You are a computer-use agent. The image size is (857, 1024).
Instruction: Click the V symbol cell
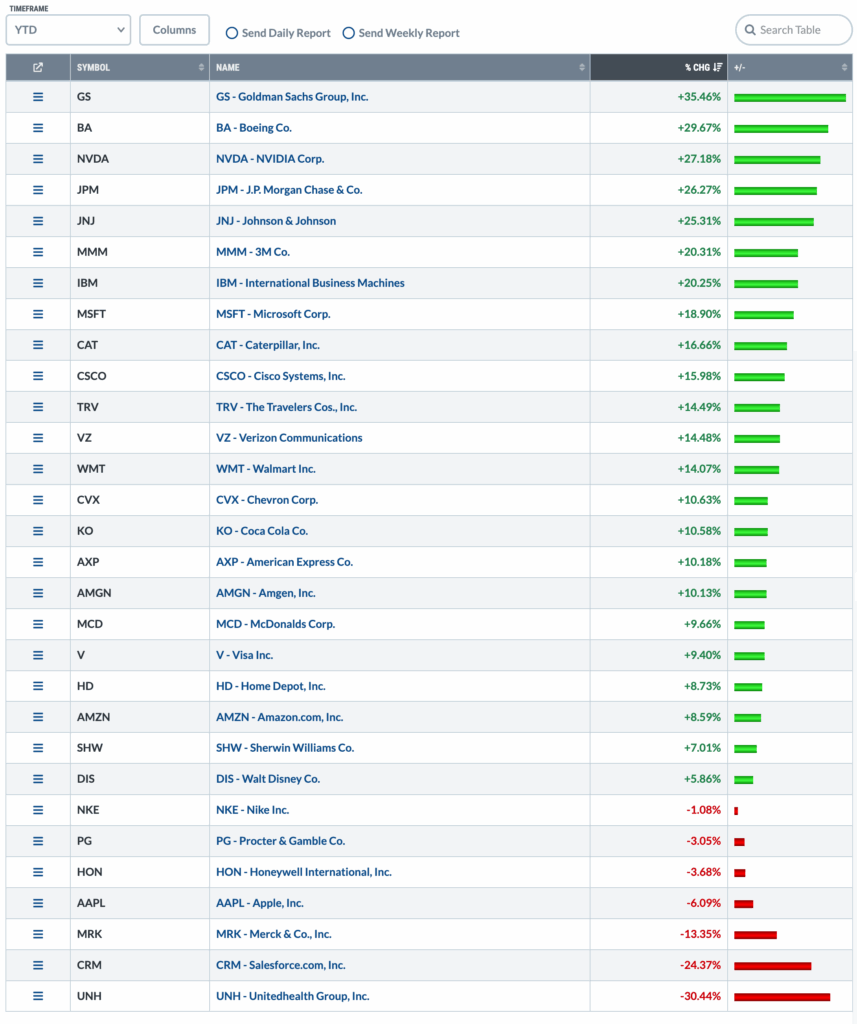(x=140, y=655)
